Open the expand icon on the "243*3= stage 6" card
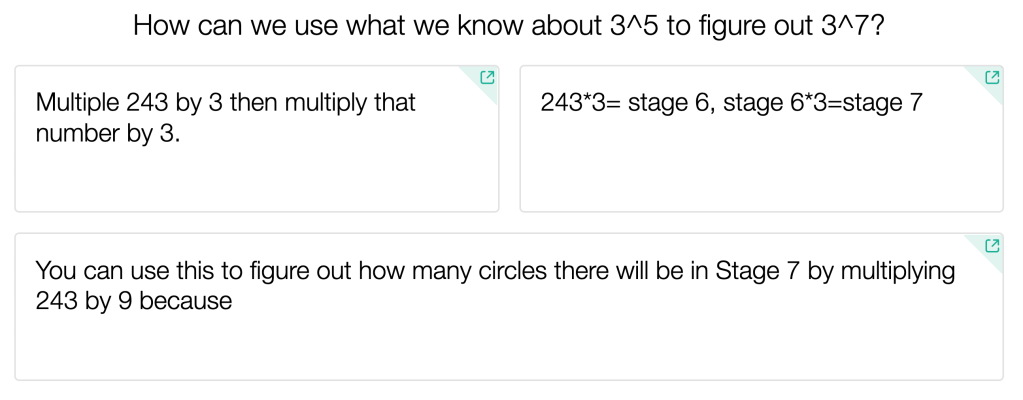Image resolution: width=1023 pixels, height=400 pixels. pos(992,77)
